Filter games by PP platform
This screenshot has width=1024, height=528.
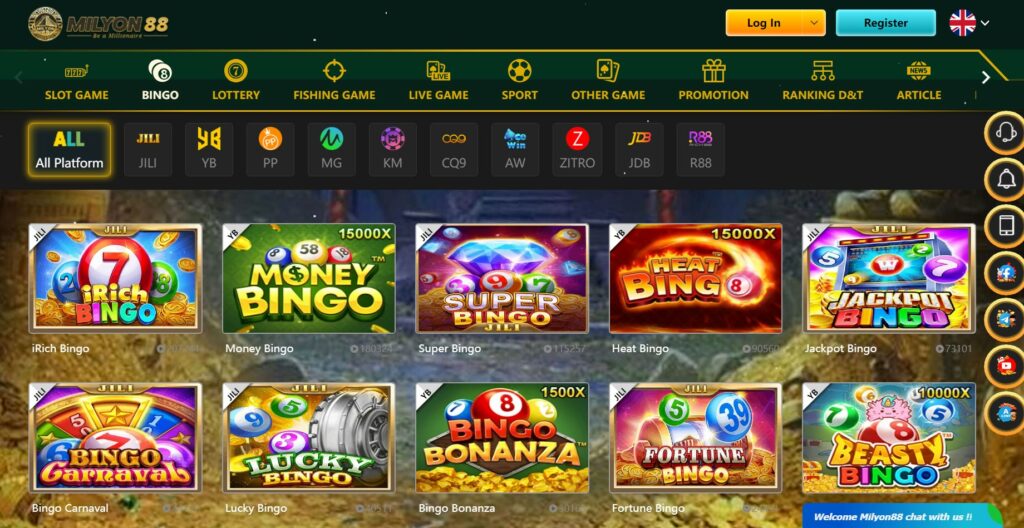[270, 150]
